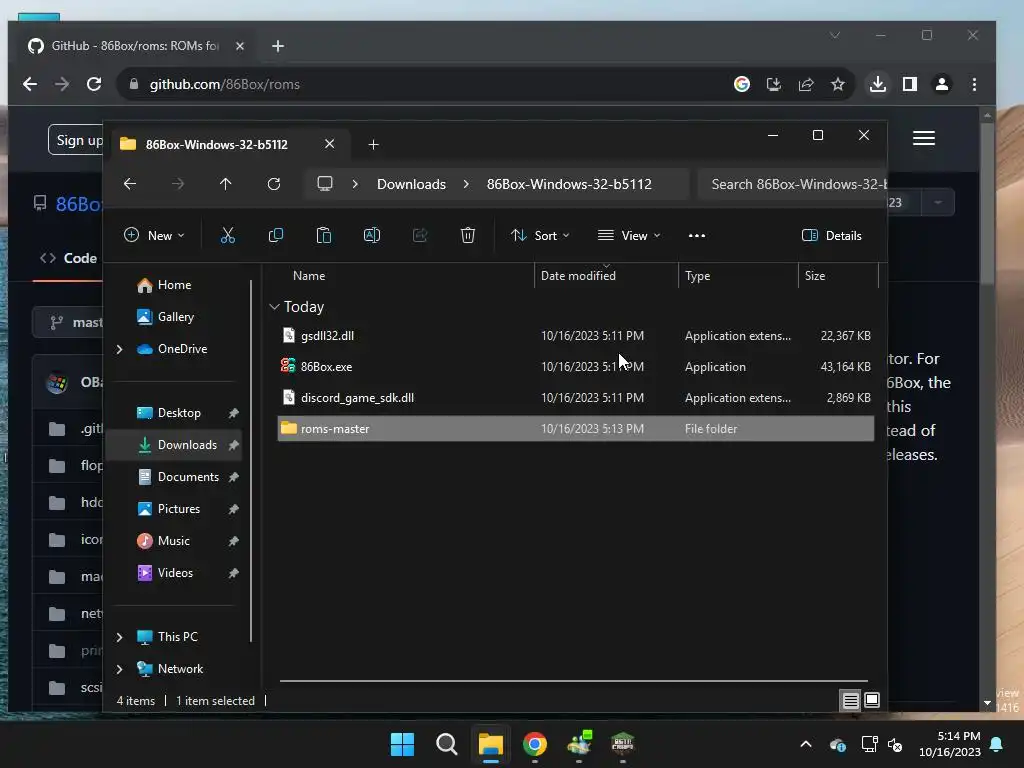Bookmark this page with star icon
Viewport: 1024px width, 768px height.
click(x=838, y=84)
